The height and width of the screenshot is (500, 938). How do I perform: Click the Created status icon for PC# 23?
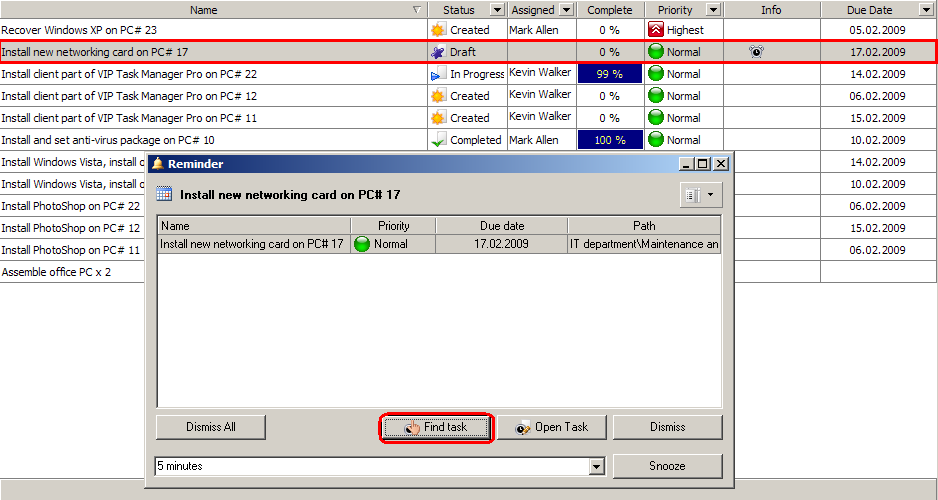437,30
